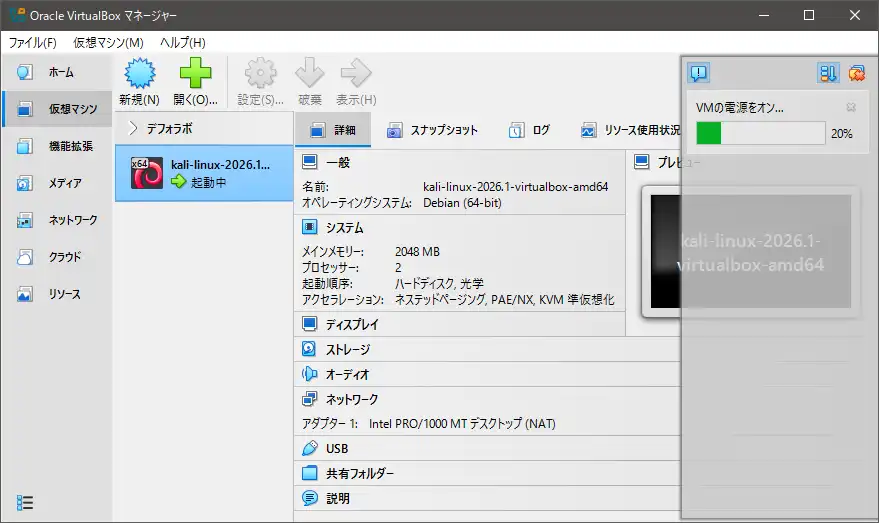Open the 機能拡張 sidebar section
879x523 pixels.
(56, 146)
